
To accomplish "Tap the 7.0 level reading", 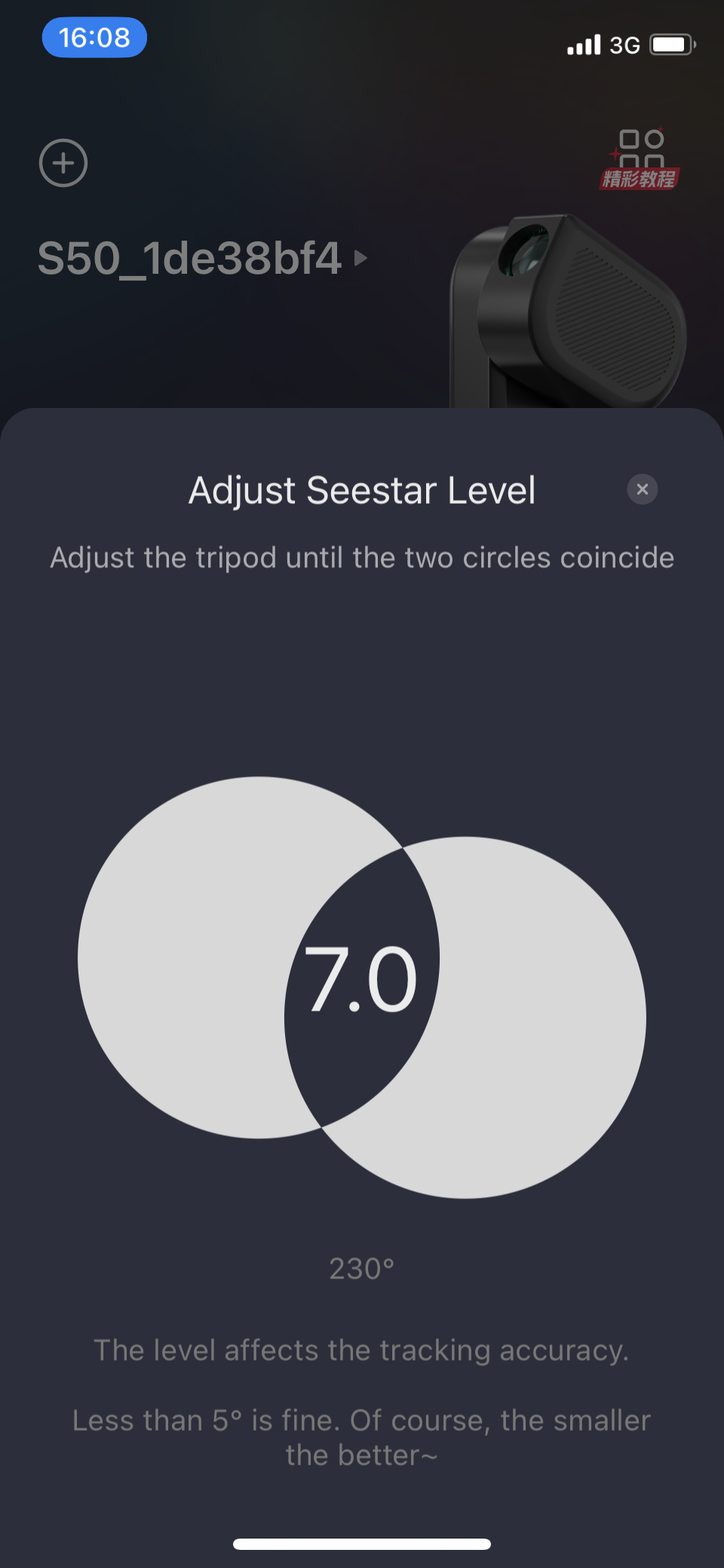I will click(360, 979).
